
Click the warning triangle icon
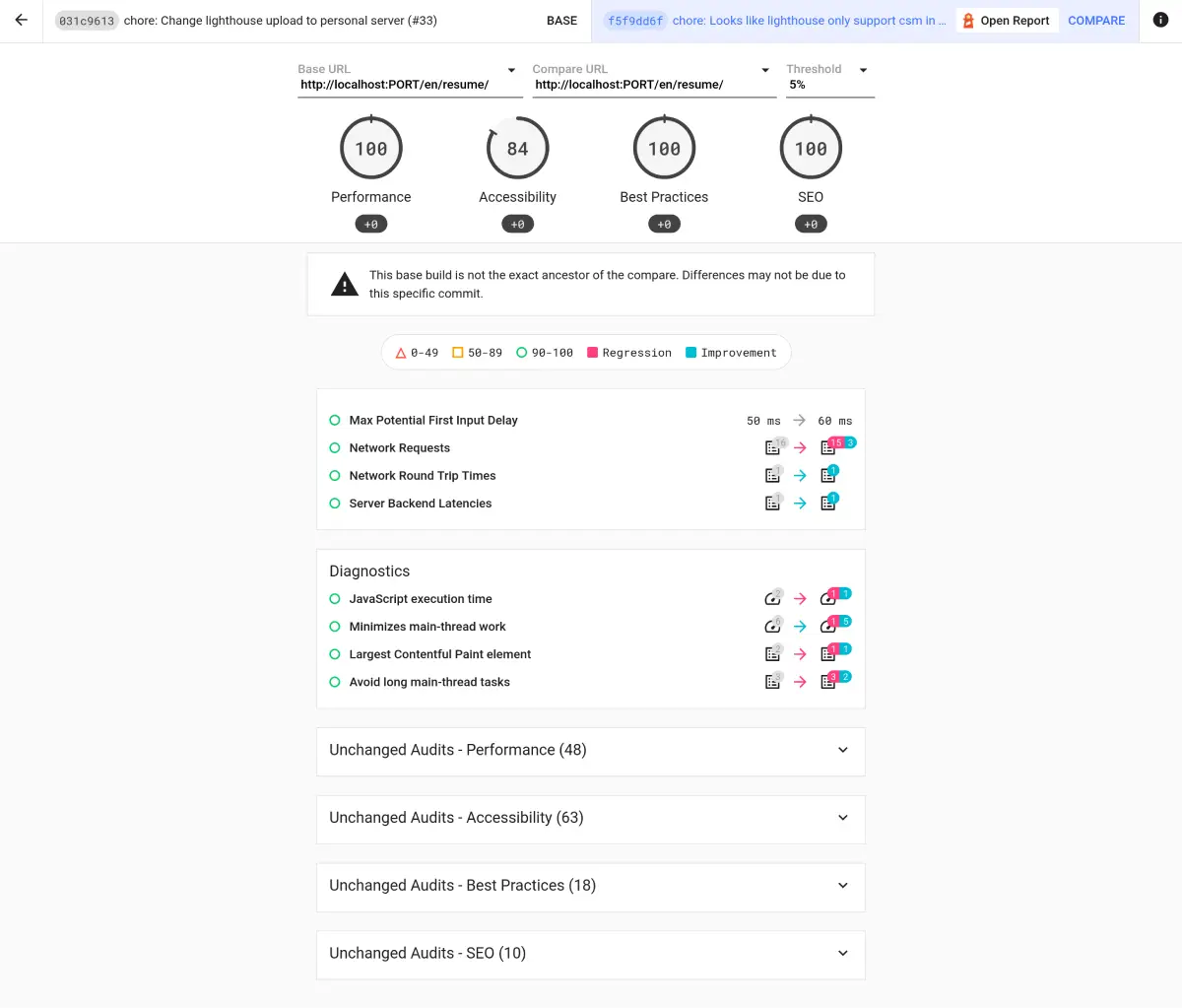[x=345, y=285]
